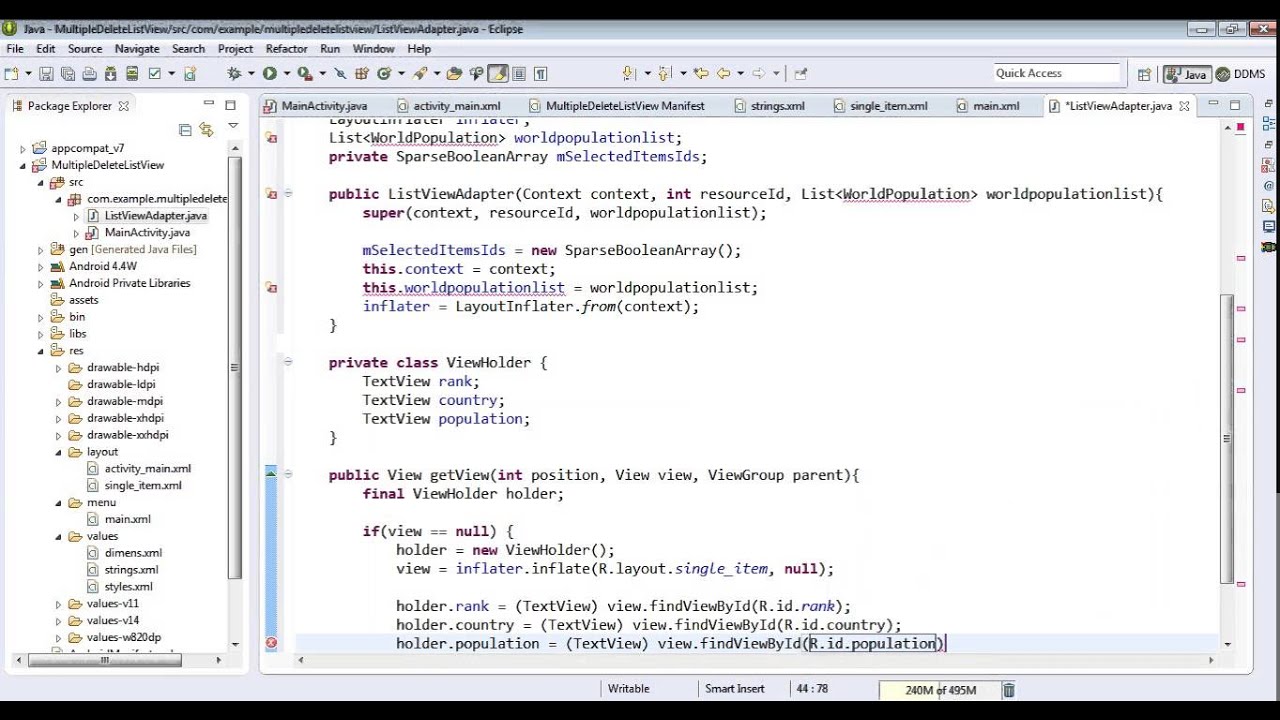The height and width of the screenshot is (720, 1280).
Task: Run garbage collector trash icon
Action: [1009, 690]
